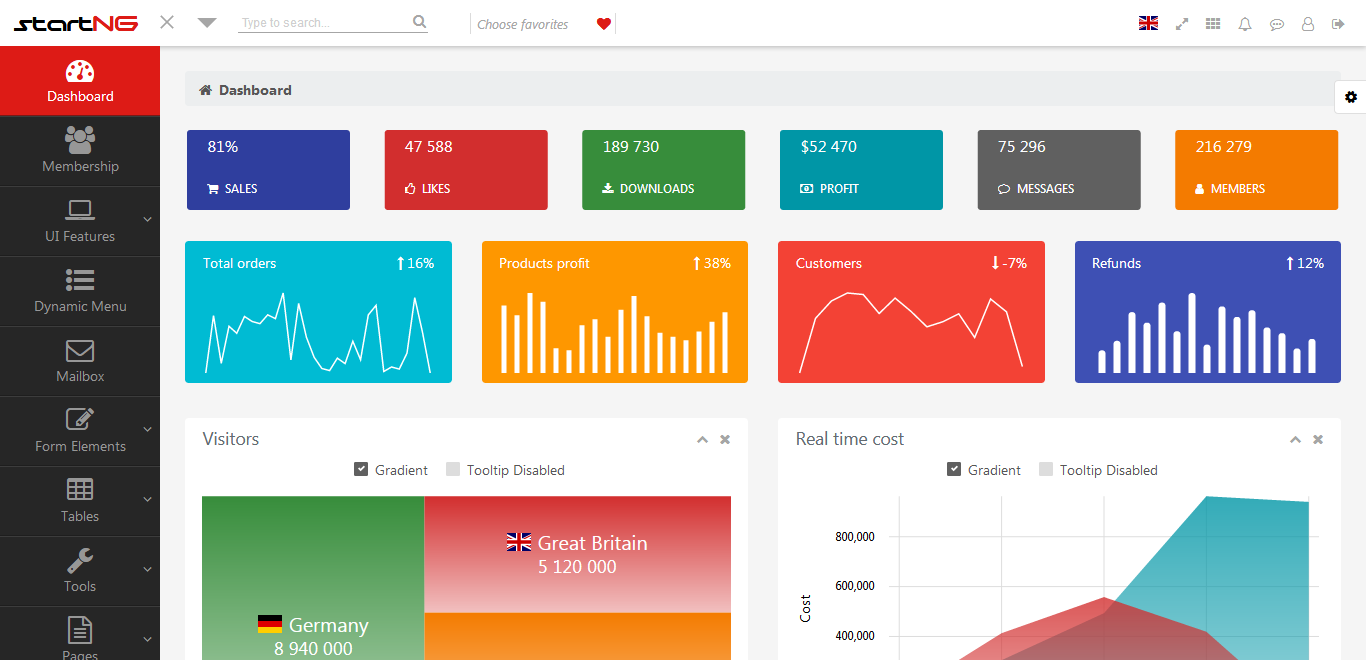The width and height of the screenshot is (1366, 660).
Task: Click the Type to search field
Action: [x=323, y=23]
